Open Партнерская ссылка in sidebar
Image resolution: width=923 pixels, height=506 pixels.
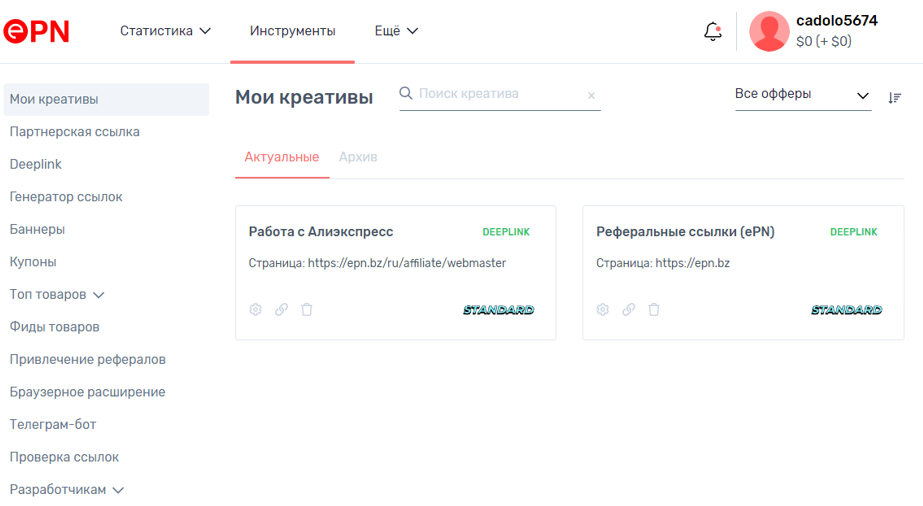pyautogui.click(x=75, y=132)
